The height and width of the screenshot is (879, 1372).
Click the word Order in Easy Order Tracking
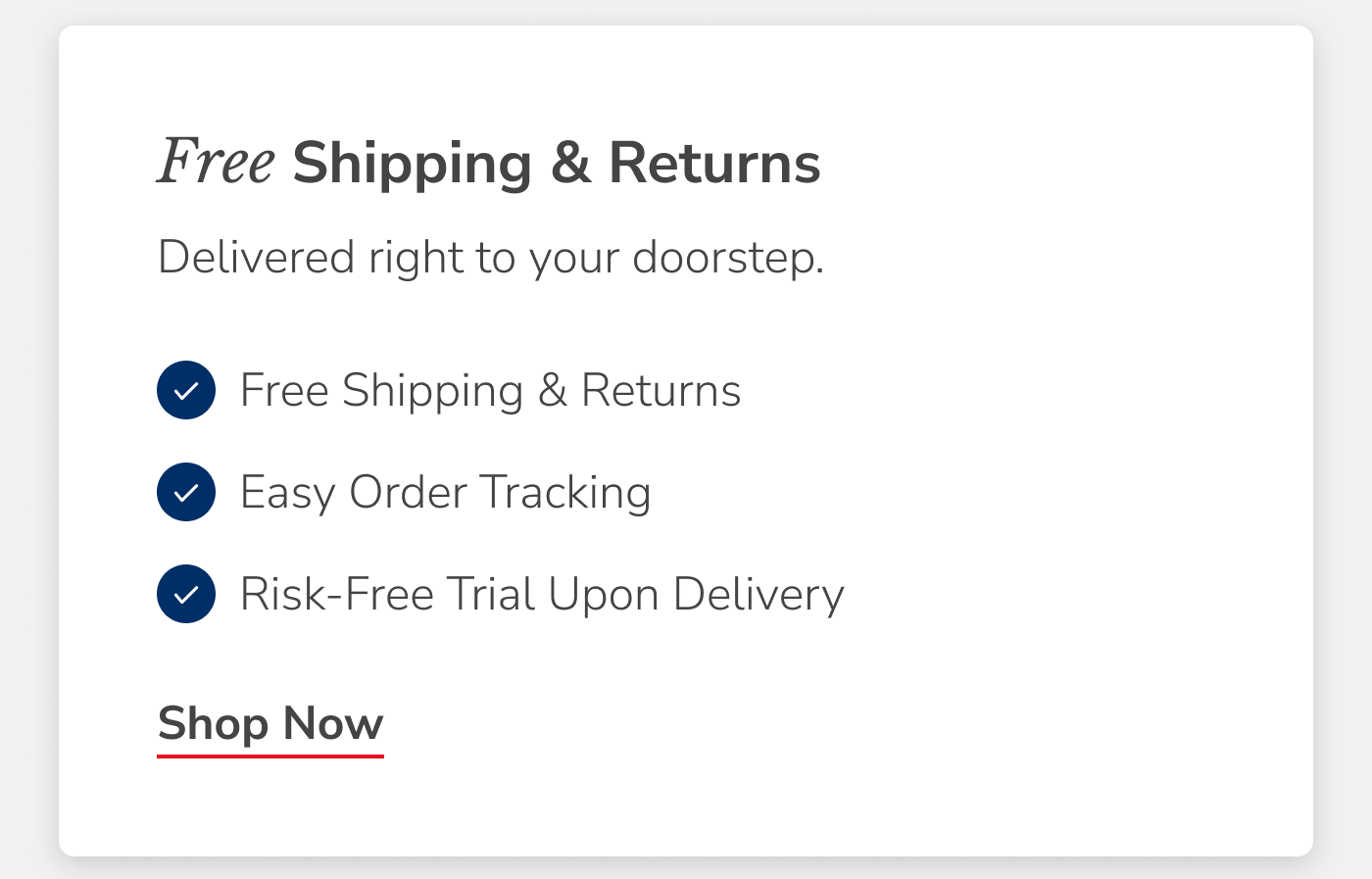tap(408, 492)
